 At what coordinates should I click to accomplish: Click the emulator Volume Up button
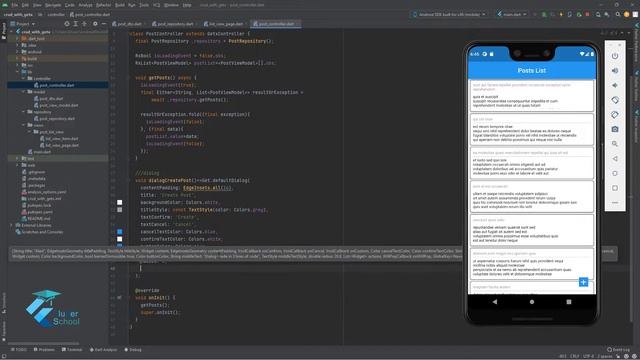[615, 71]
